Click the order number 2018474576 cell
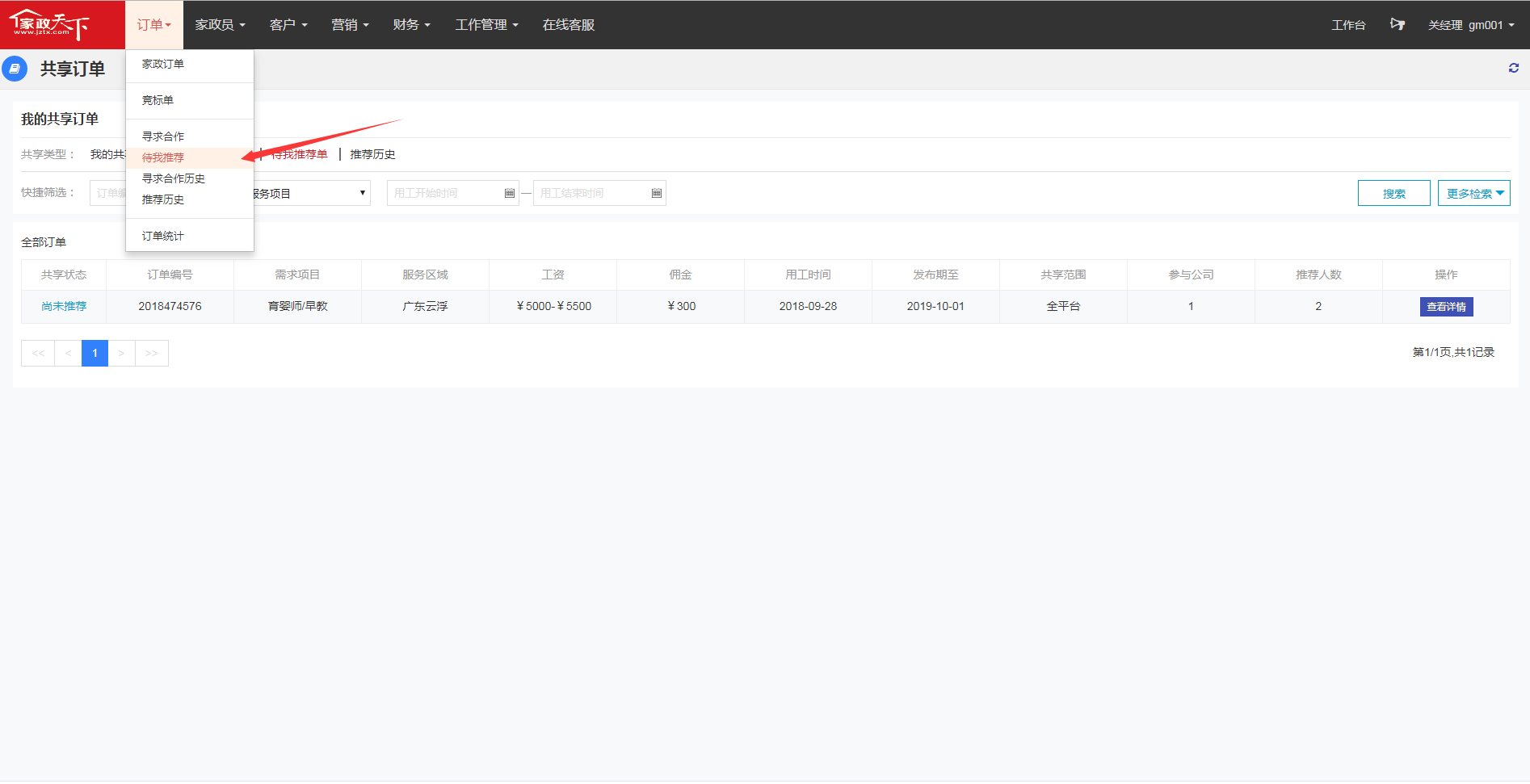Screen dimensions: 1530x784 [170, 306]
